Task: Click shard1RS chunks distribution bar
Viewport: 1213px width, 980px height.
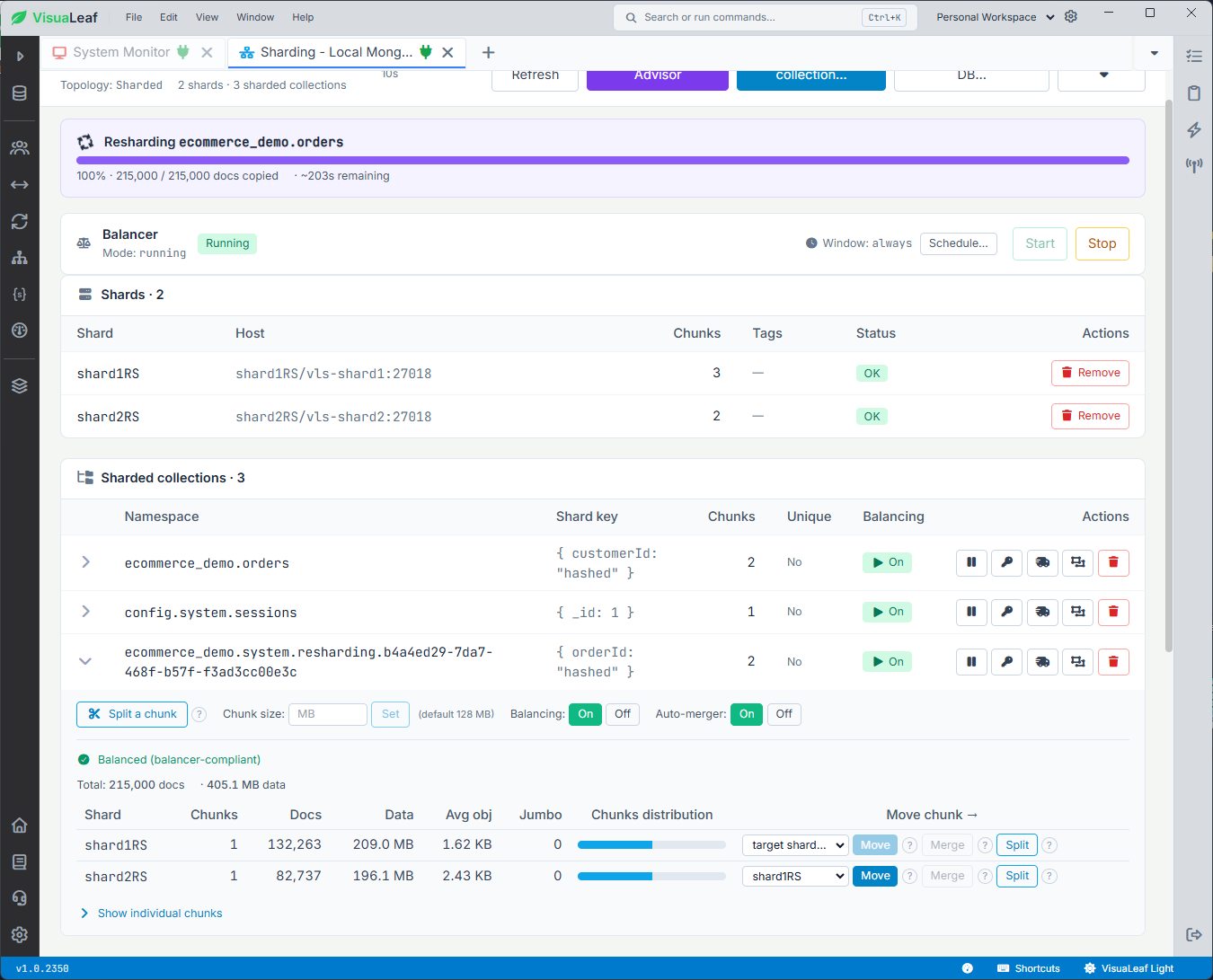Action: tap(651, 845)
